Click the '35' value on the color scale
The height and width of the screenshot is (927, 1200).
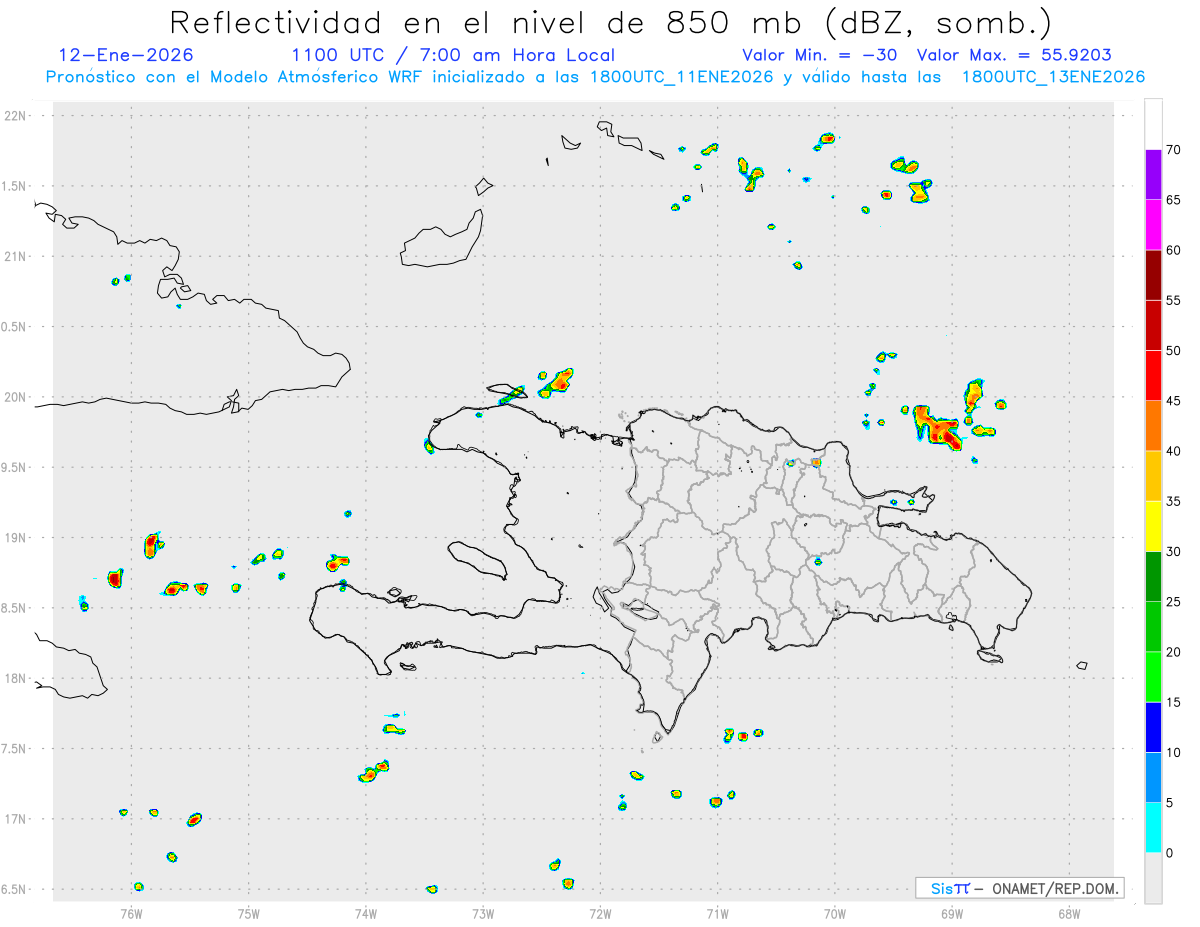[1174, 501]
